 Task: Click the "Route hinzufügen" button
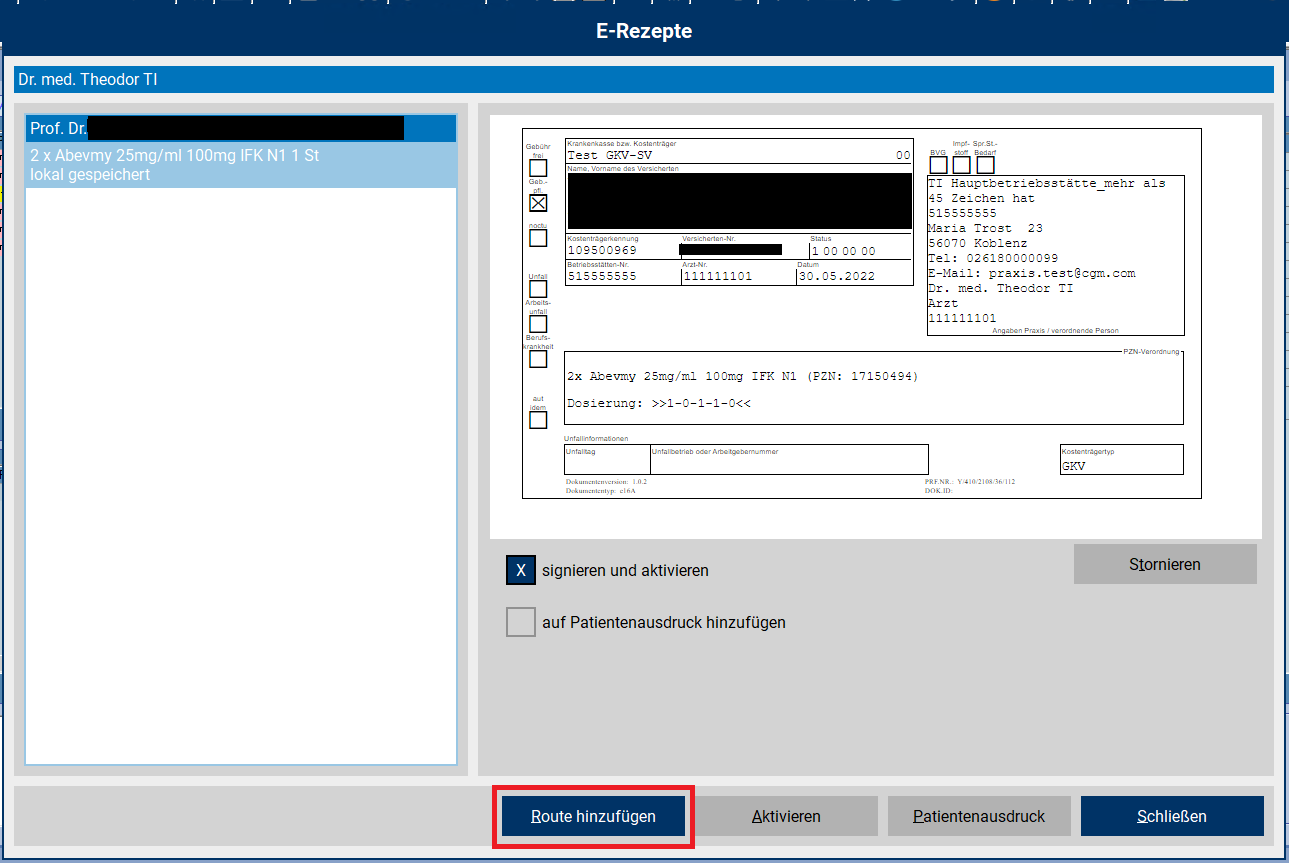(x=592, y=815)
